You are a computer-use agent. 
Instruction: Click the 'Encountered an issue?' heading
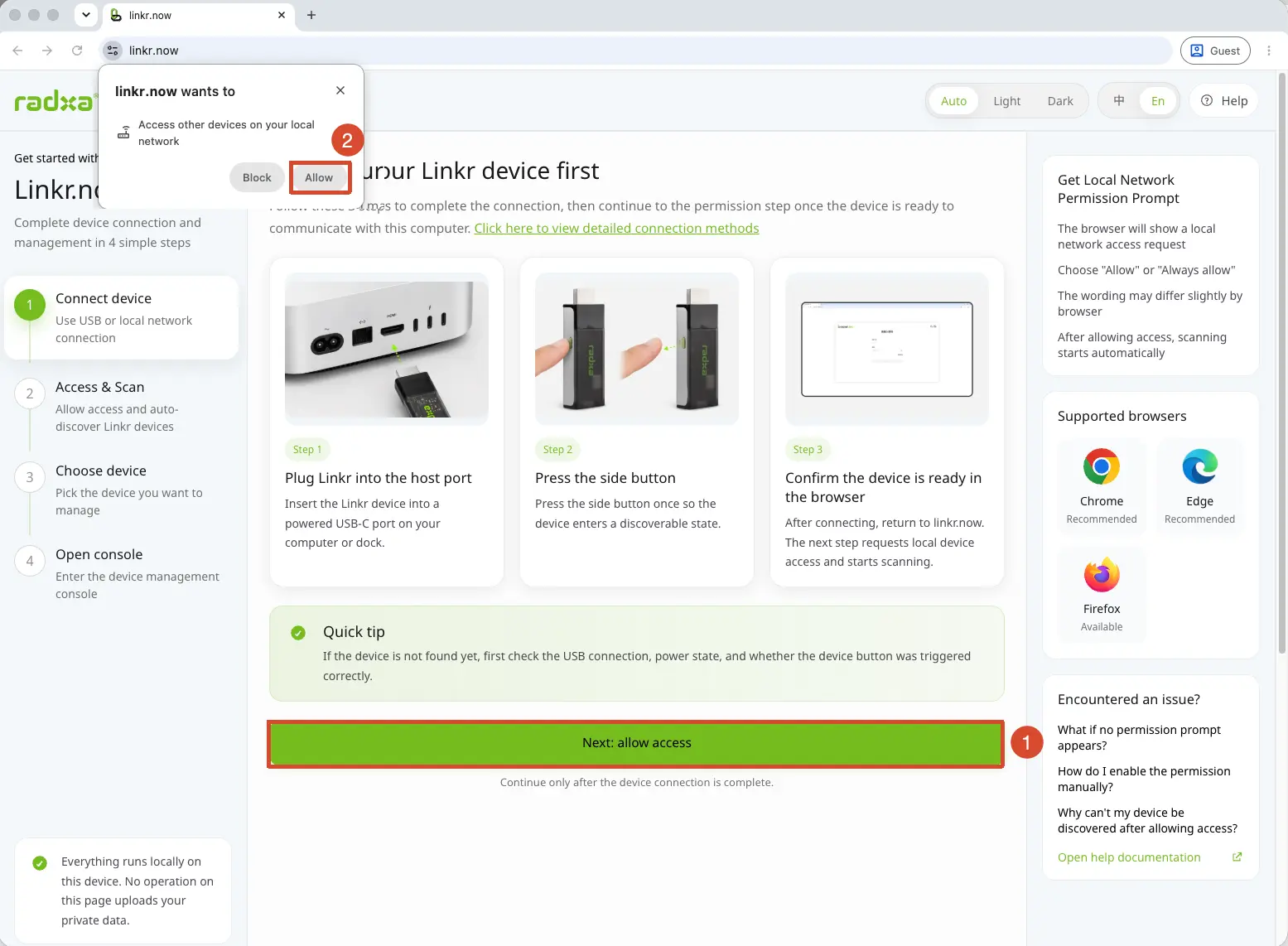tap(1128, 699)
